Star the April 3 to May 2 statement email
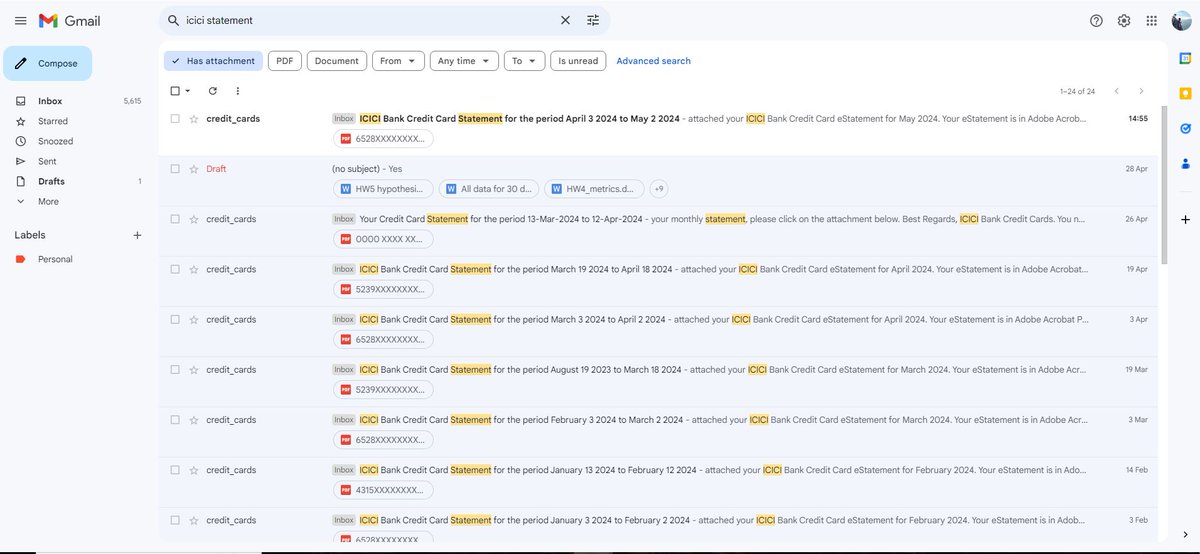Image resolution: width=1200 pixels, height=554 pixels. point(193,118)
